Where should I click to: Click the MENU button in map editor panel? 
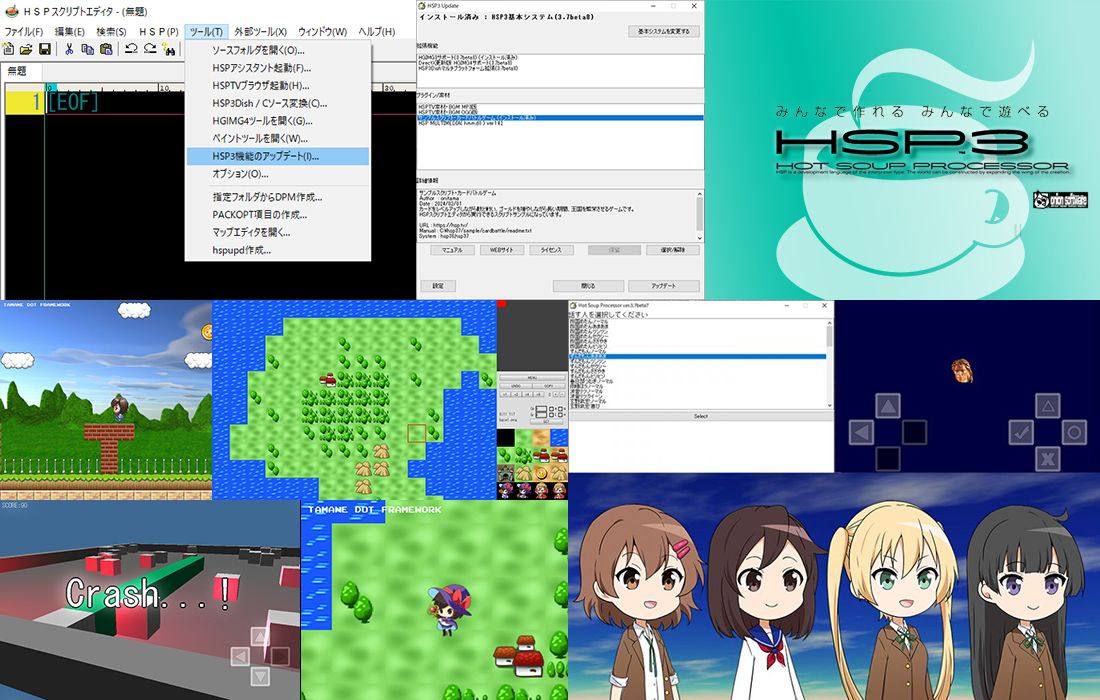(532, 378)
